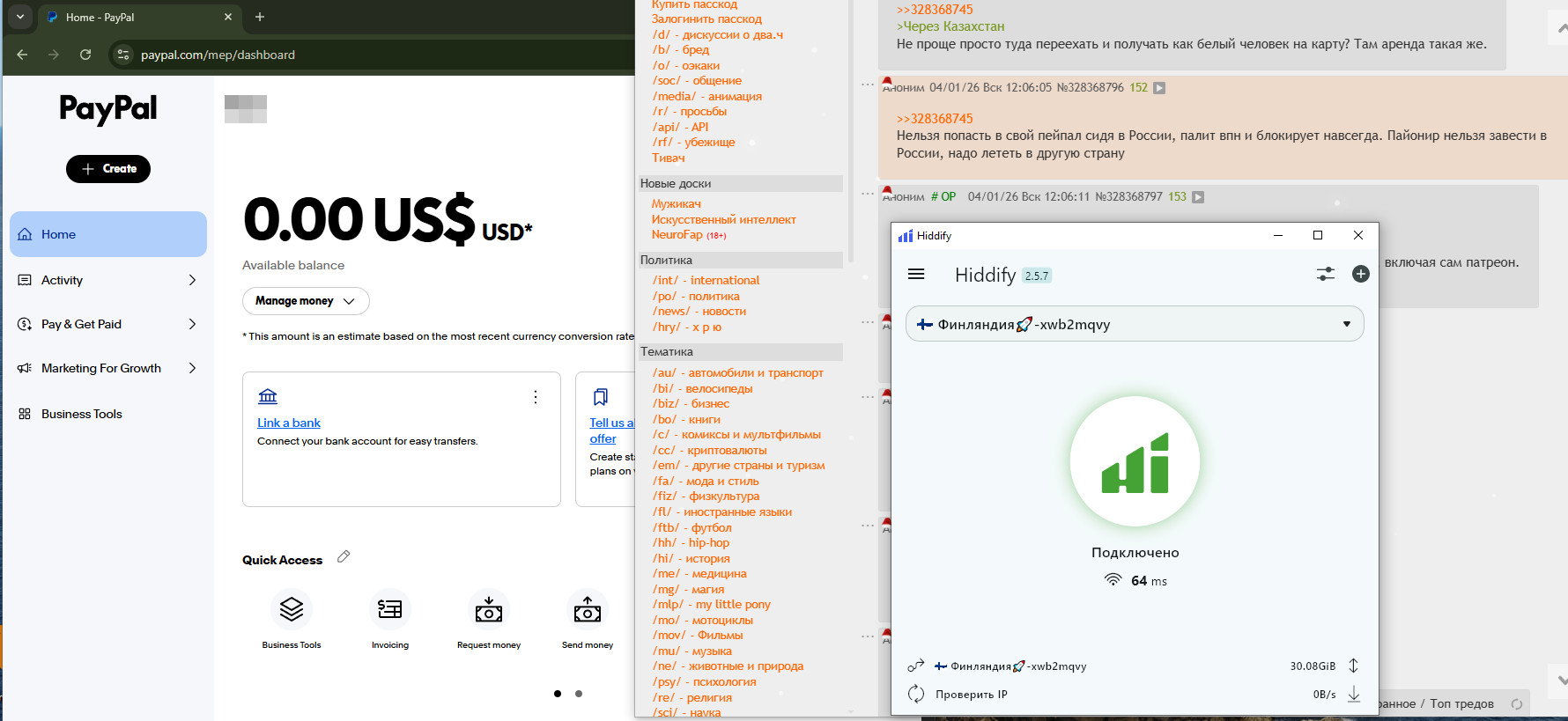
Task: Click the bookmark icon on the offer card
Action: pyautogui.click(x=601, y=396)
